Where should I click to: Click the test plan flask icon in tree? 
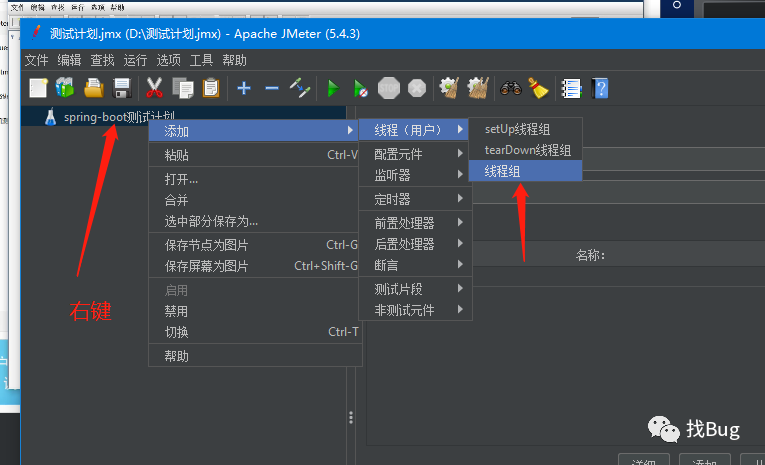50,117
